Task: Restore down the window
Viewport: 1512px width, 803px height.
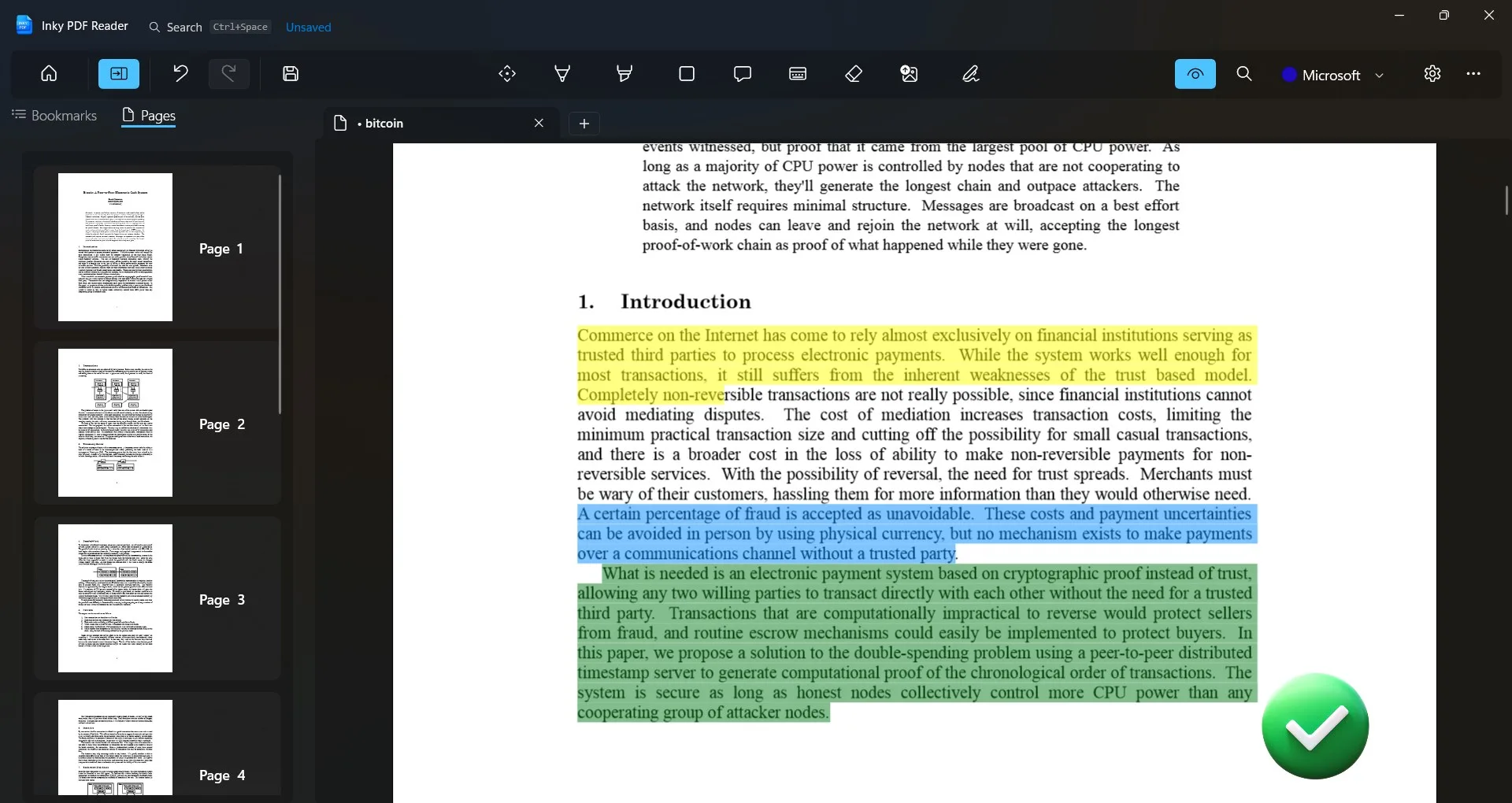Action: tap(1444, 15)
